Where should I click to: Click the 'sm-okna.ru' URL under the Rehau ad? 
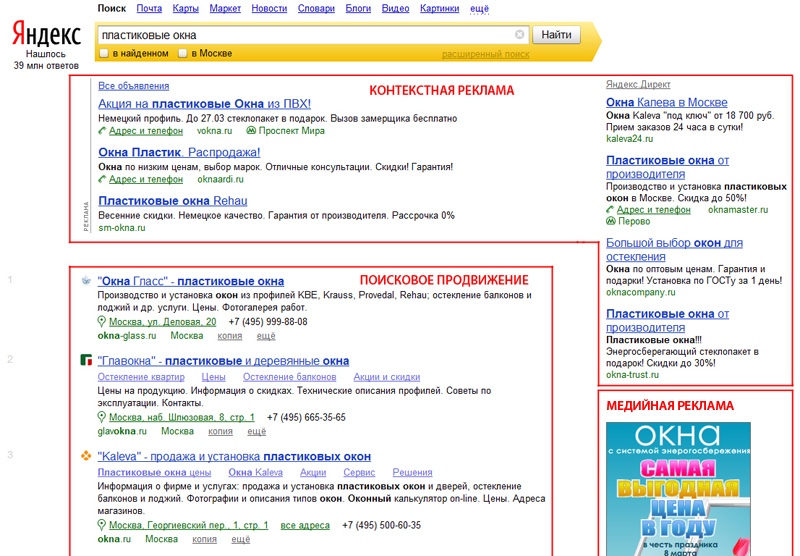coord(122,228)
